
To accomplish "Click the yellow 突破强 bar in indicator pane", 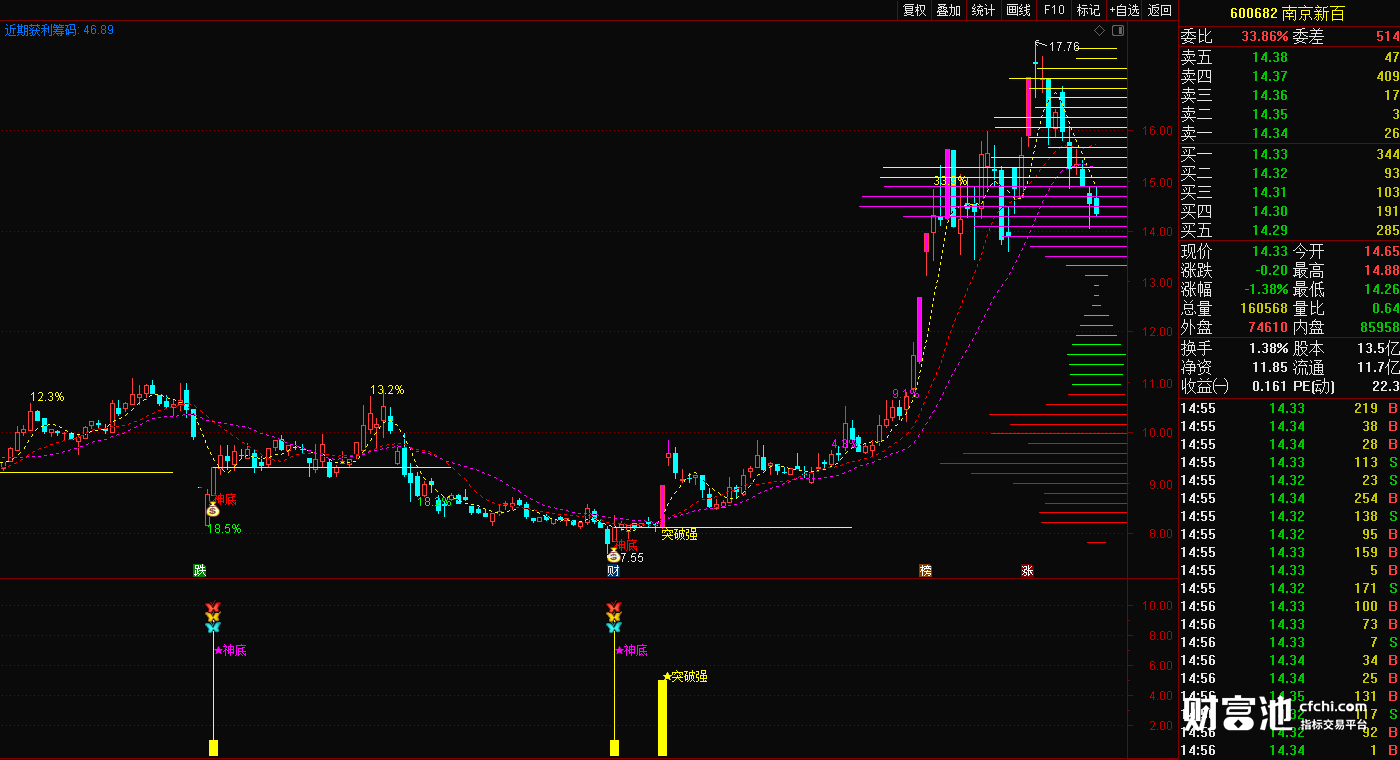I will click(662, 717).
